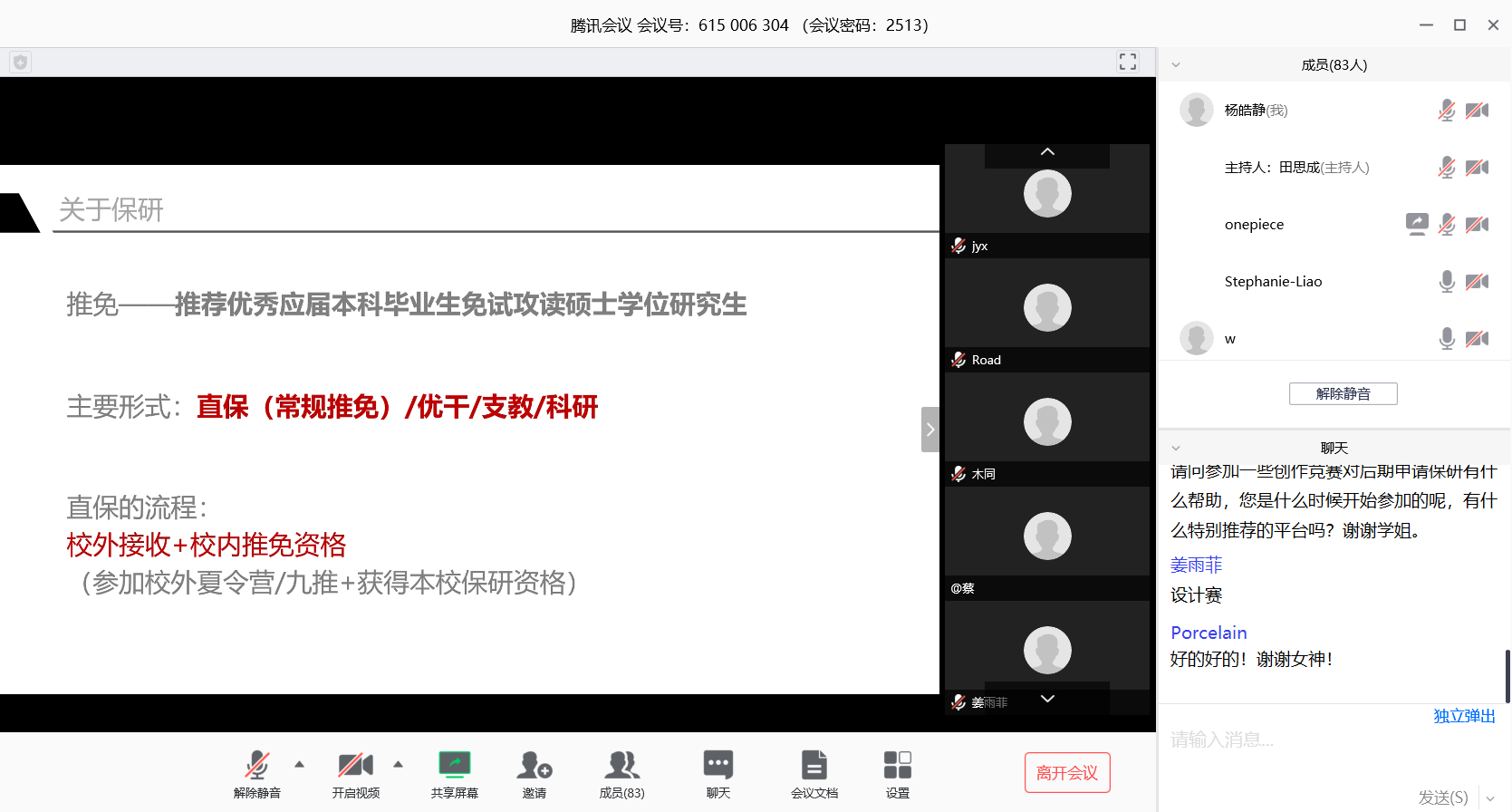This screenshot has height=812, width=1512.
Task: Open the Chat (聊天) toolbar icon
Action: [x=717, y=766]
